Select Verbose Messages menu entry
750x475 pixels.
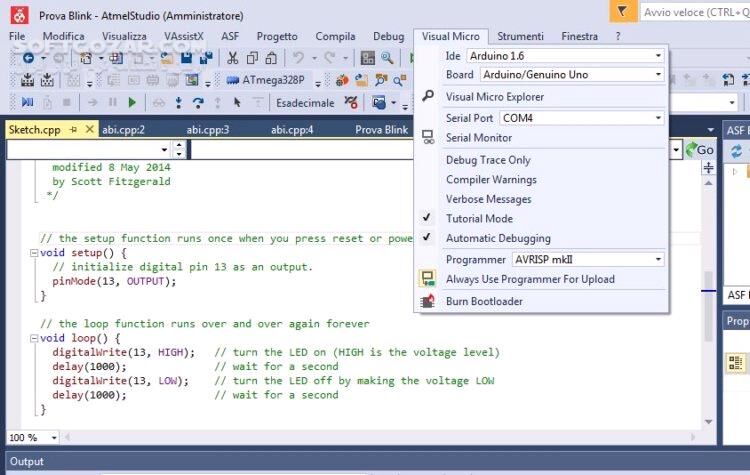(488, 199)
